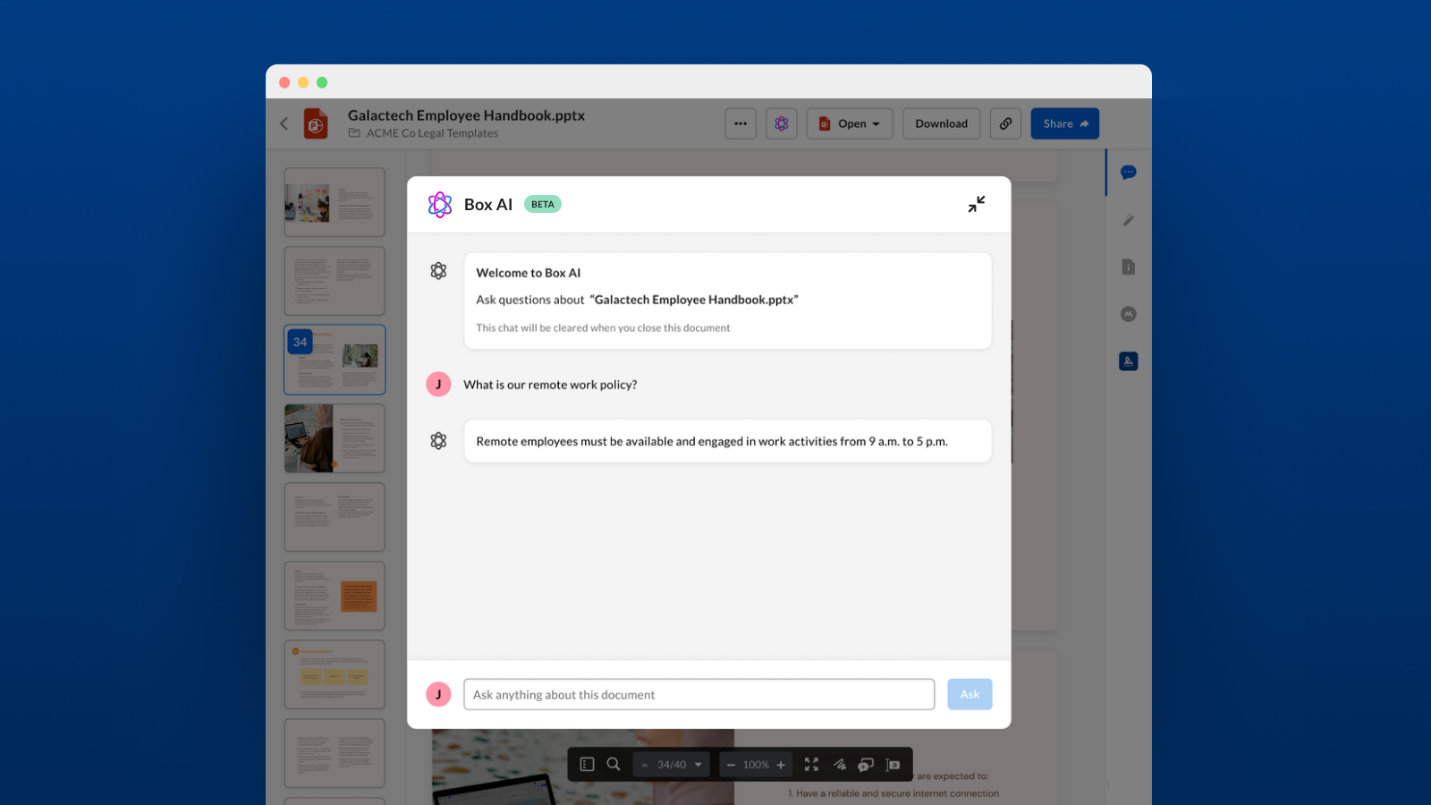Expand the Open dropdown button
The height and width of the screenshot is (805, 1431).
click(x=850, y=124)
